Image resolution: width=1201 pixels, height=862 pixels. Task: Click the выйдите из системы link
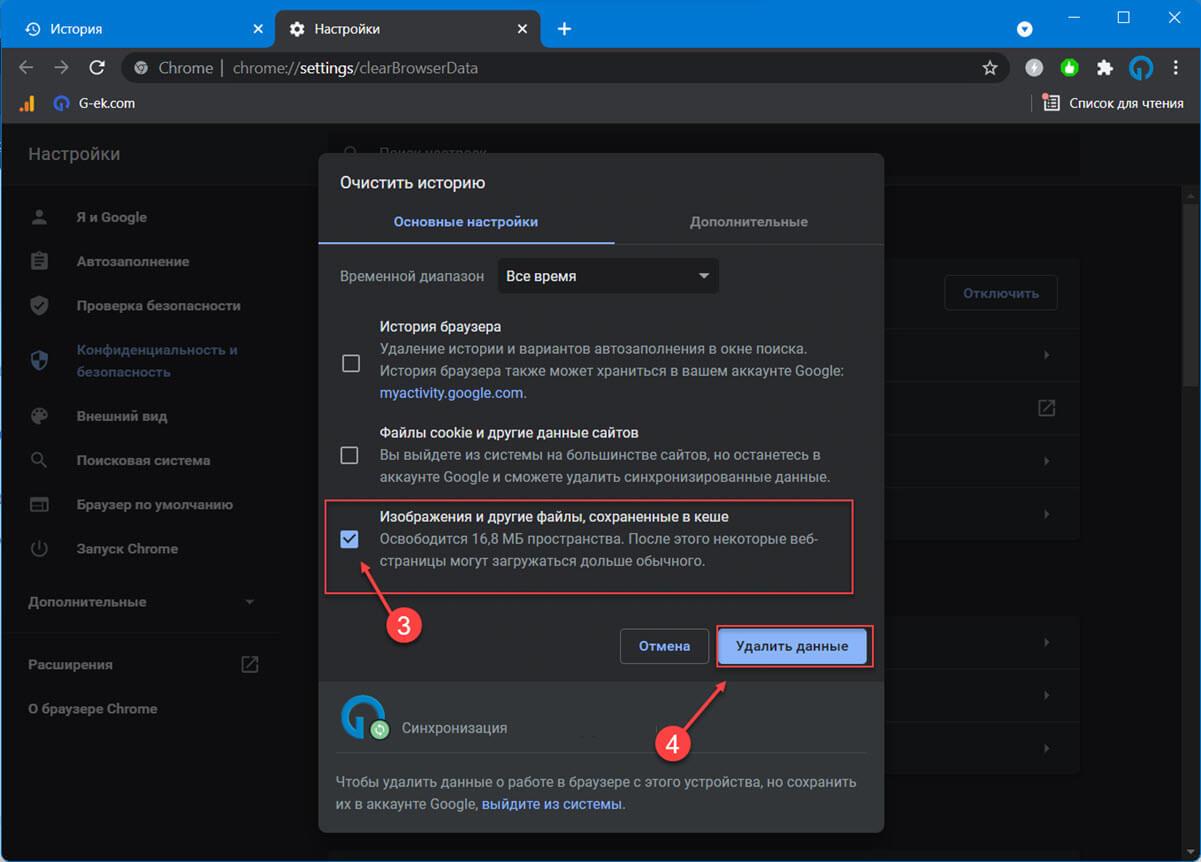(x=552, y=804)
